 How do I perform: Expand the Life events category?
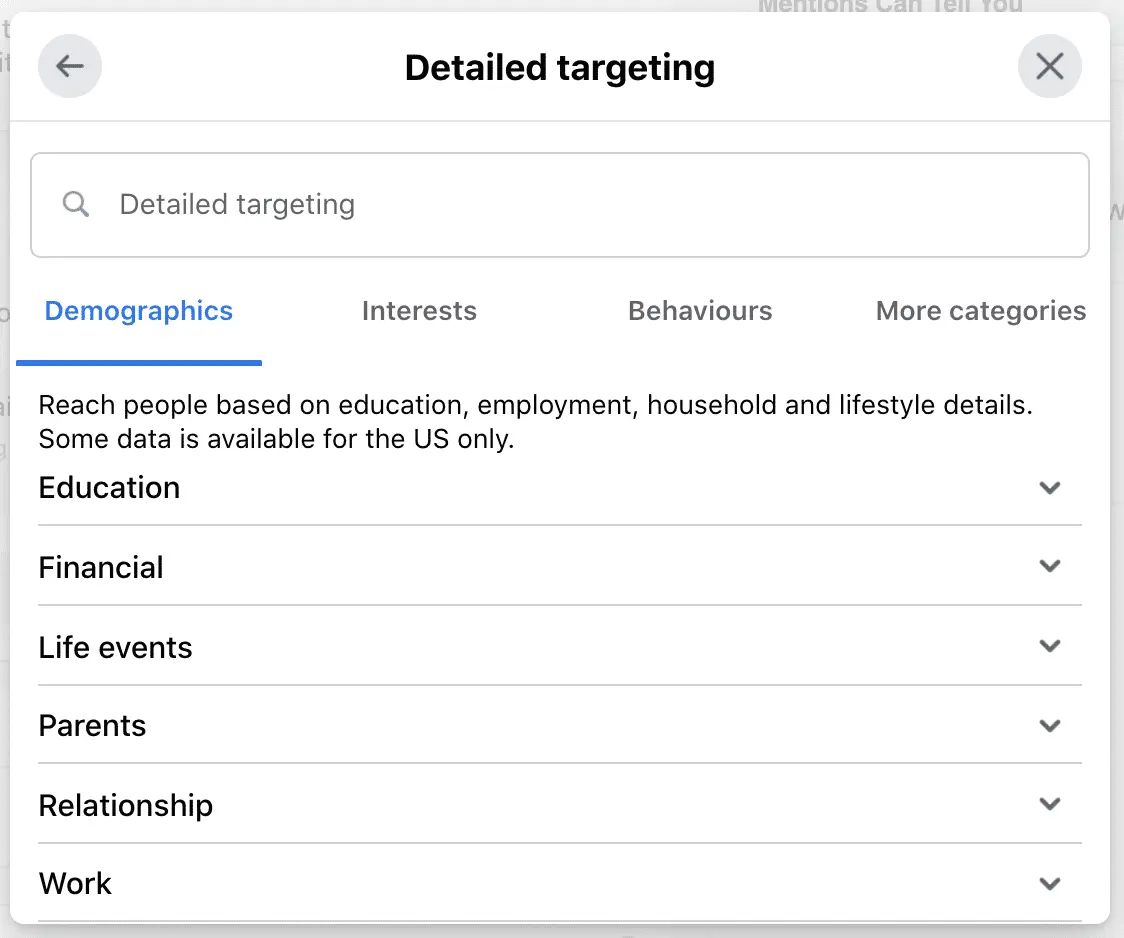coord(1050,646)
